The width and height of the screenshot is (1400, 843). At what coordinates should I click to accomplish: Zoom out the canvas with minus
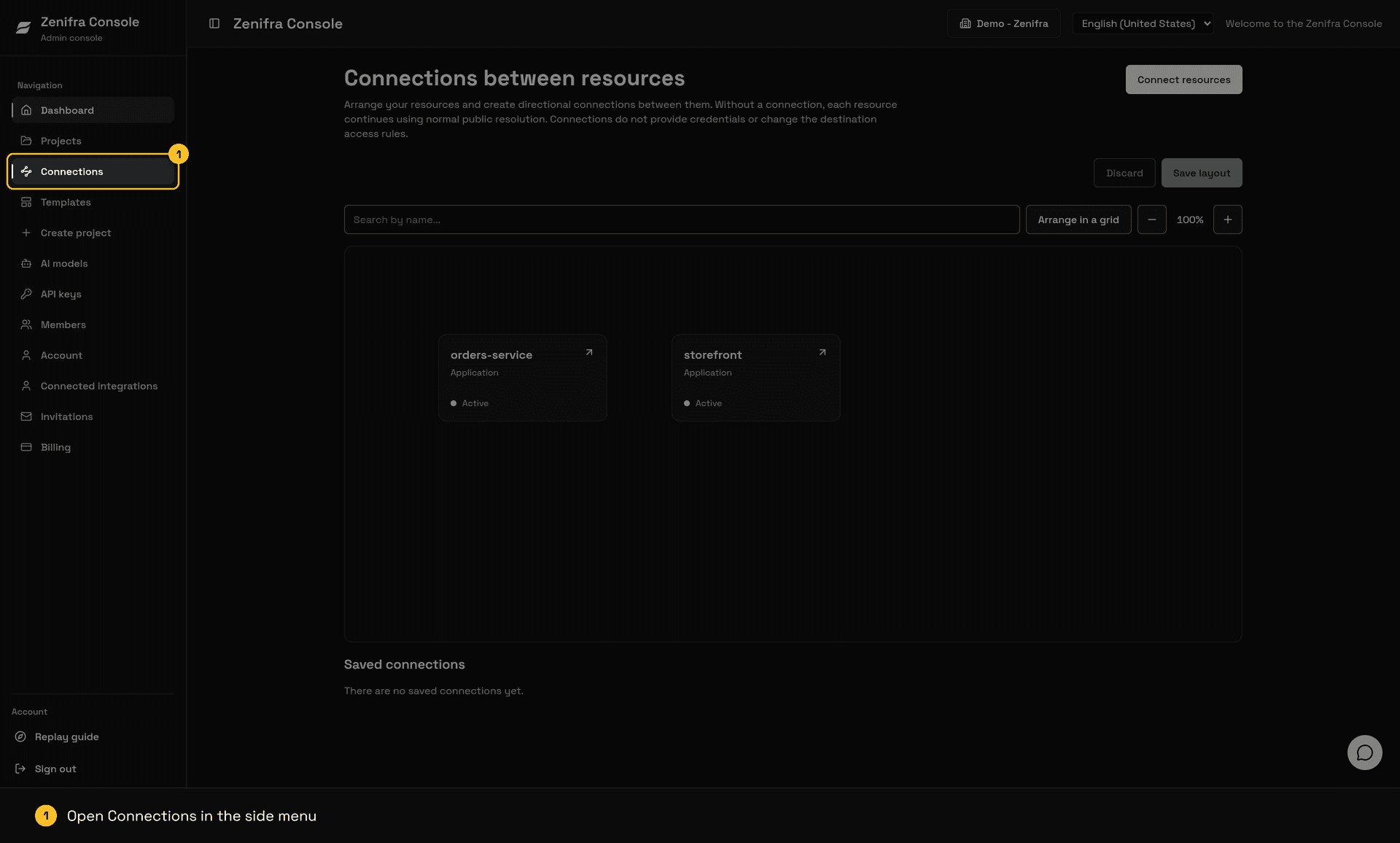(x=1152, y=220)
